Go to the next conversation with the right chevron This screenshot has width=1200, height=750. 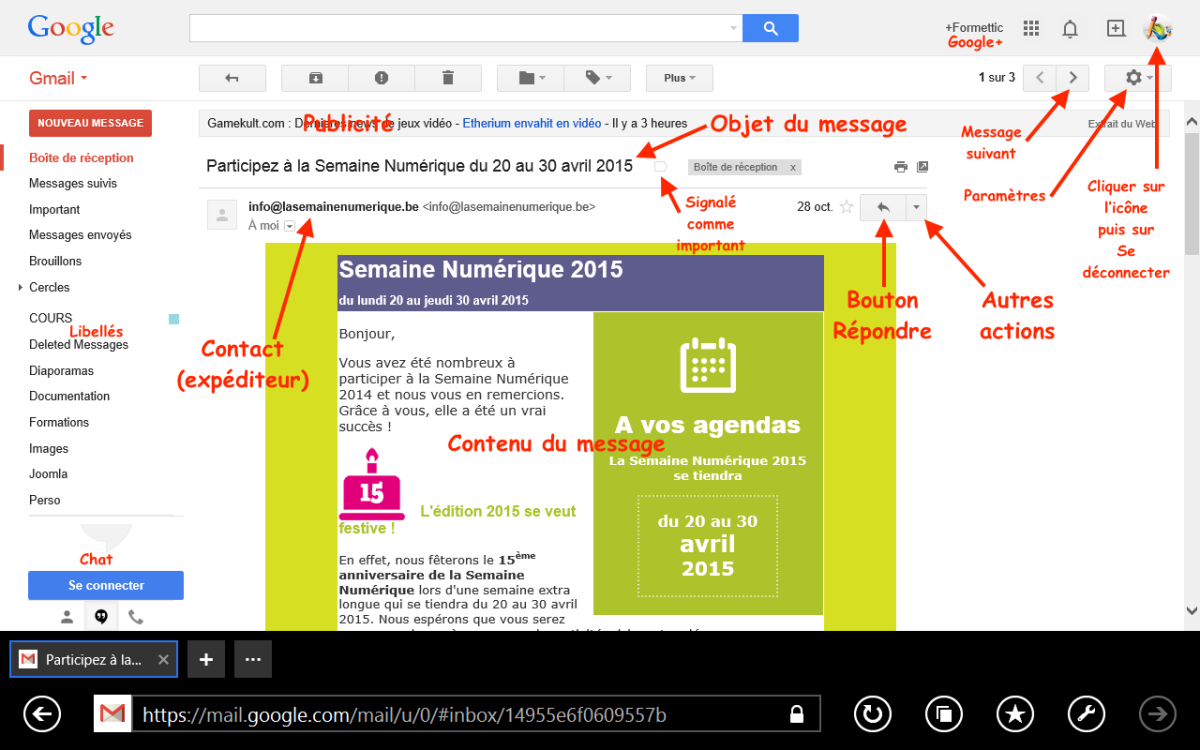pos(1073,78)
